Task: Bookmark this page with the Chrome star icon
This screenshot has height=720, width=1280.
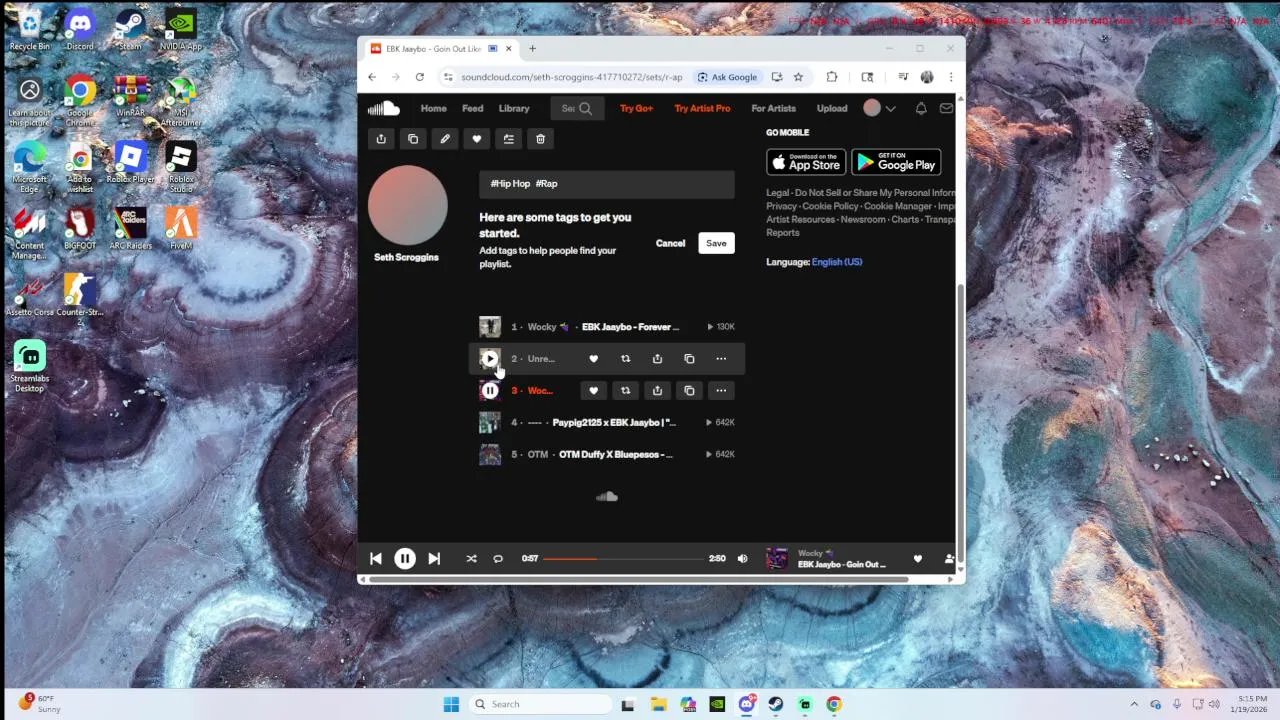Action: pyautogui.click(x=798, y=77)
